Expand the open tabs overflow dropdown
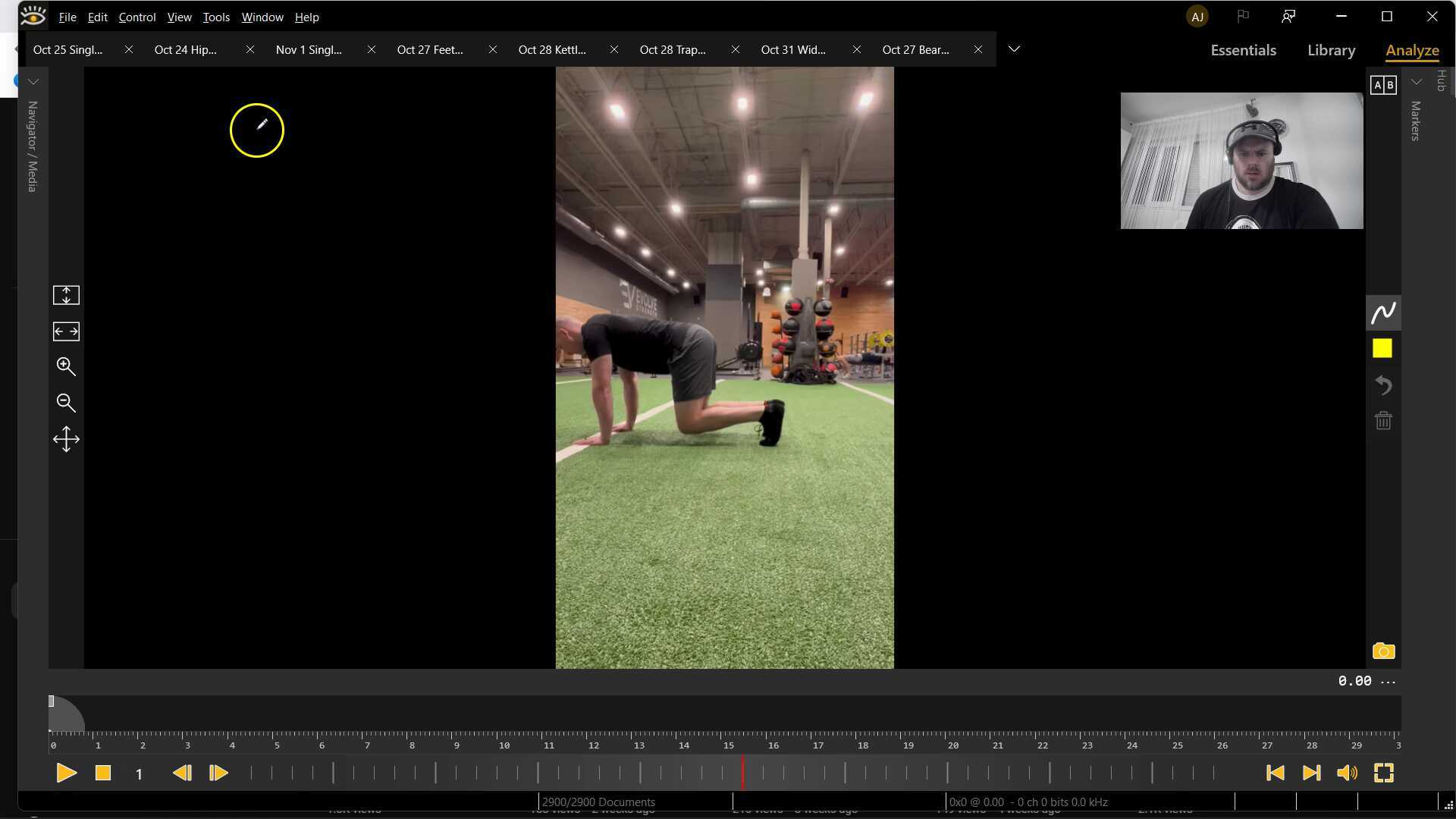 1014,49
